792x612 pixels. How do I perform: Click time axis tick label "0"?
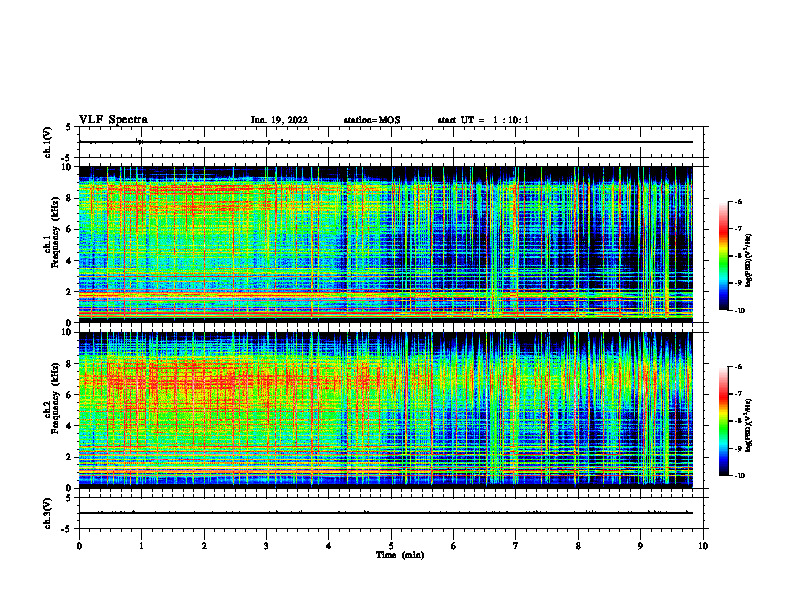click(79, 546)
